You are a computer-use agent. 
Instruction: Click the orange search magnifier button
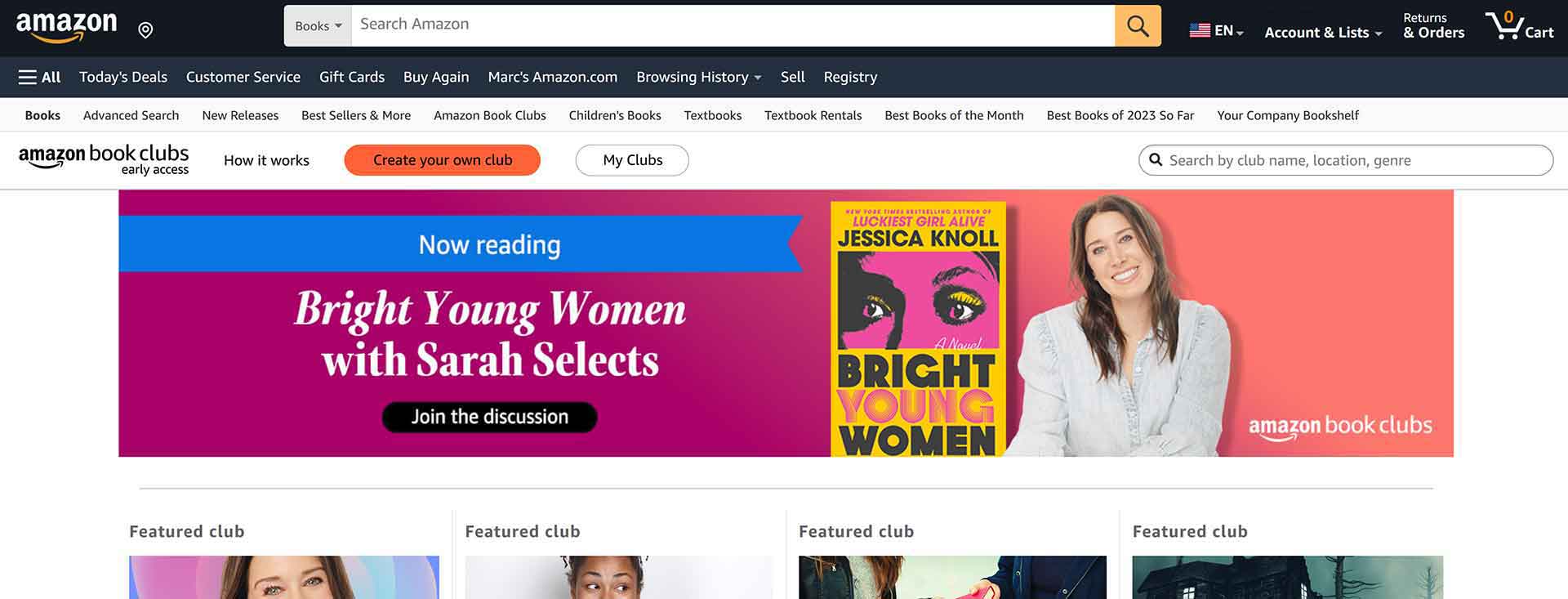click(x=1138, y=25)
